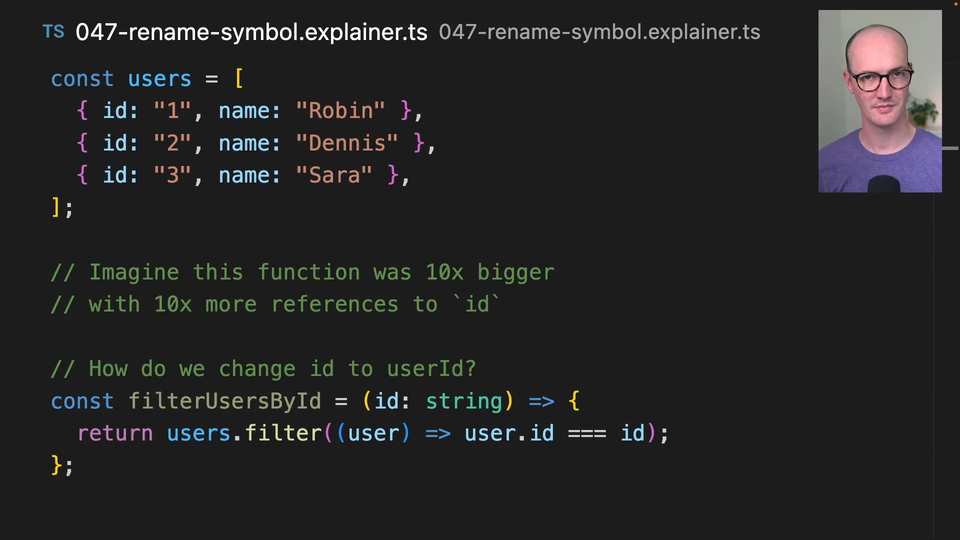Click the filterUsersById function name
This screenshot has height=540, width=960.
coord(225,401)
